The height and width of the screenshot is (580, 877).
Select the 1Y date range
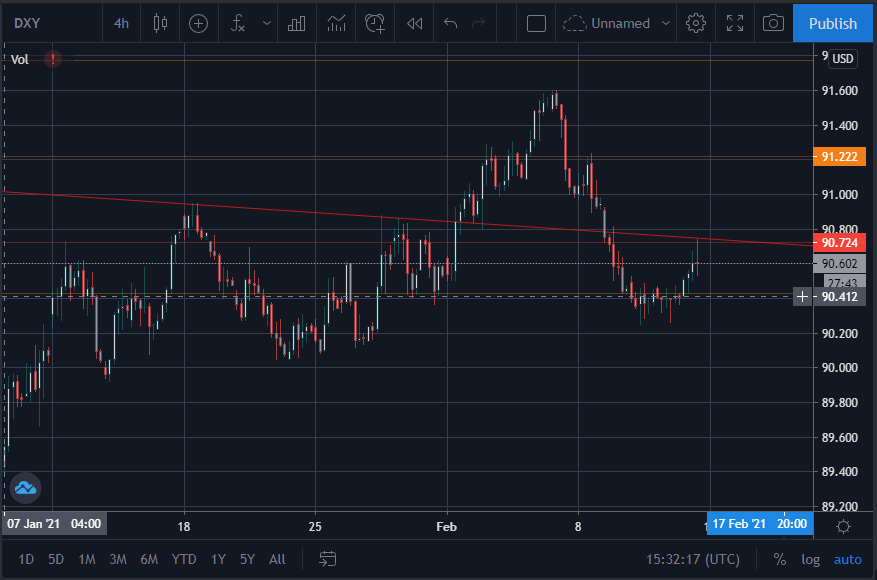click(x=218, y=559)
